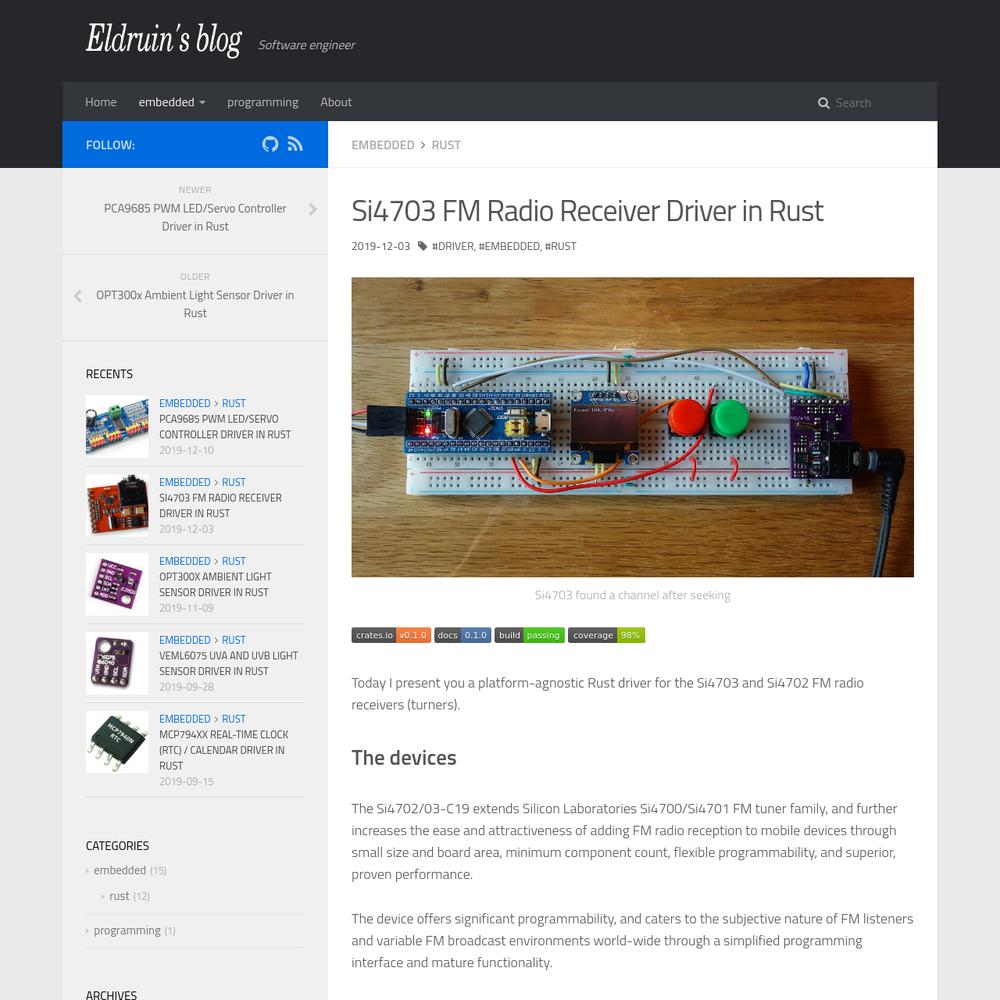Click the date 2019-09-15 in Recents
This screenshot has width=1000, height=1000.
[x=186, y=781]
